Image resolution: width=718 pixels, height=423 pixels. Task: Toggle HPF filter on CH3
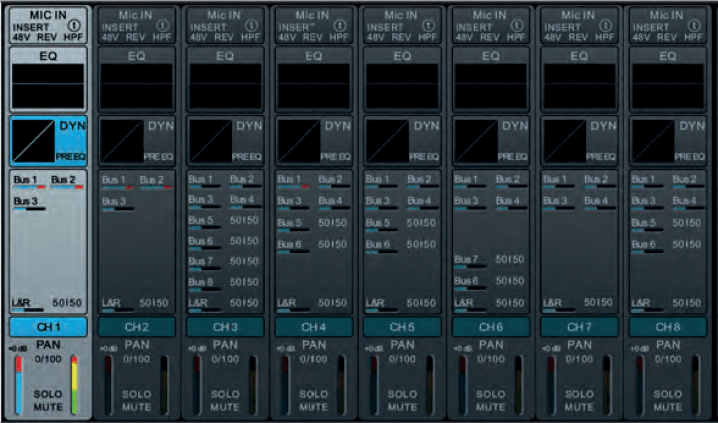coord(250,37)
